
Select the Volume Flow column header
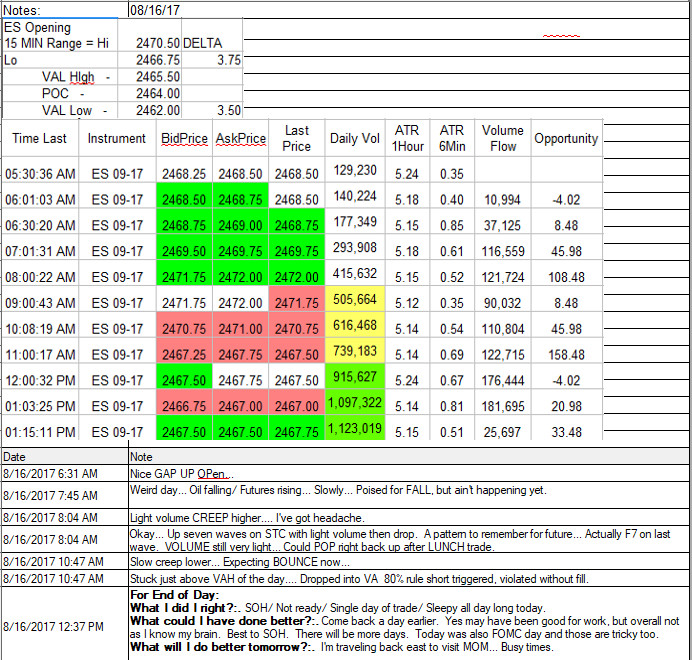pos(503,138)
